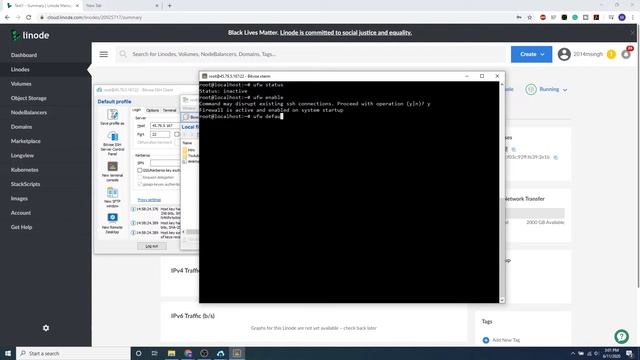
Task: Go back in browser history
Action: tap(7, 17)
